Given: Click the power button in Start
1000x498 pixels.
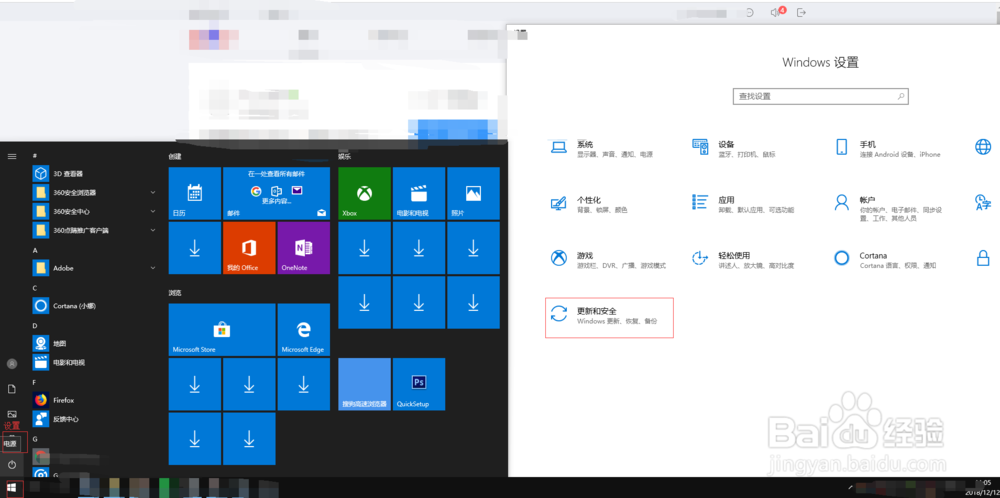Looking at the screenshot, I should coord(11,465).
